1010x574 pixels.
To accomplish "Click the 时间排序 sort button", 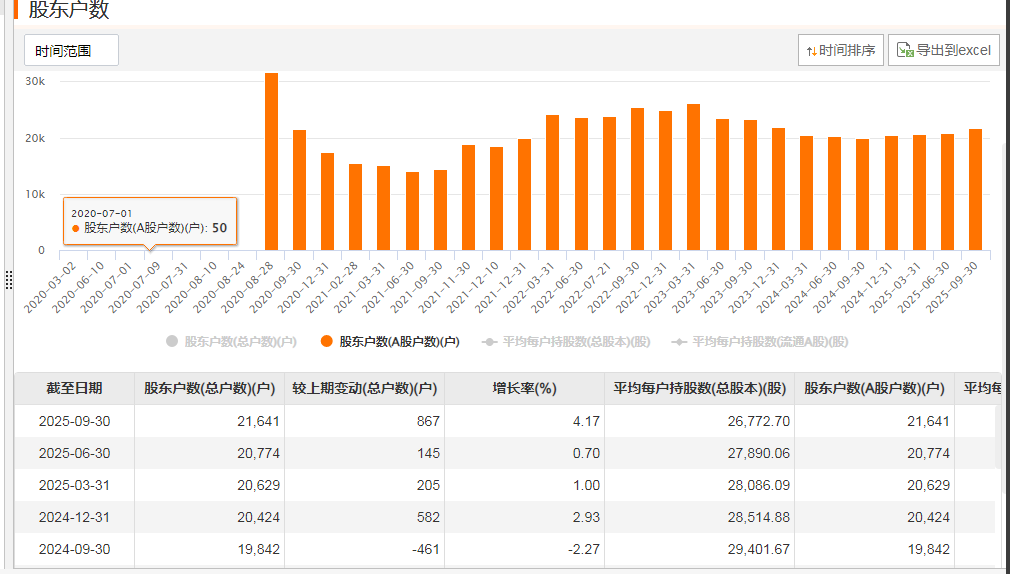I will coord(841,50).
